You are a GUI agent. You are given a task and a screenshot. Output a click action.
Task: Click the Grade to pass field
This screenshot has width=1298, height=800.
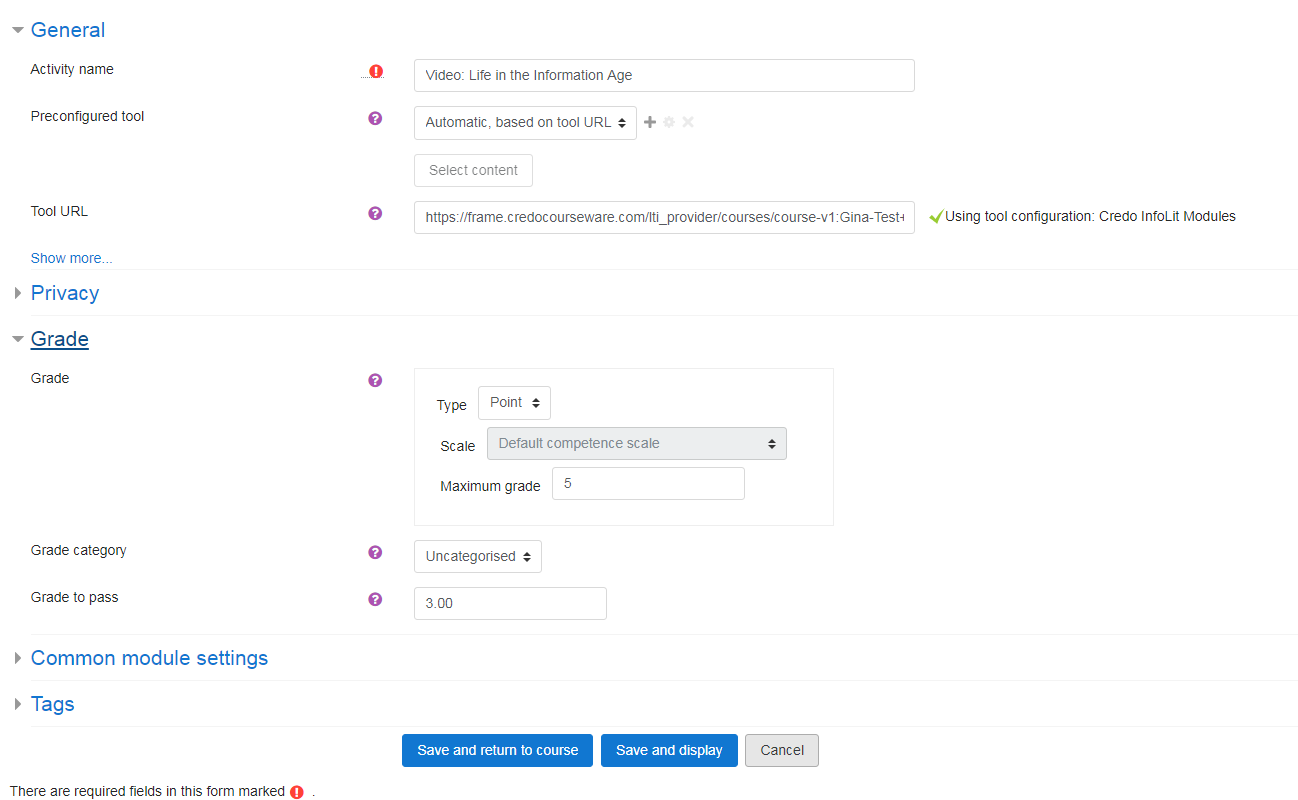click(510, 604)
